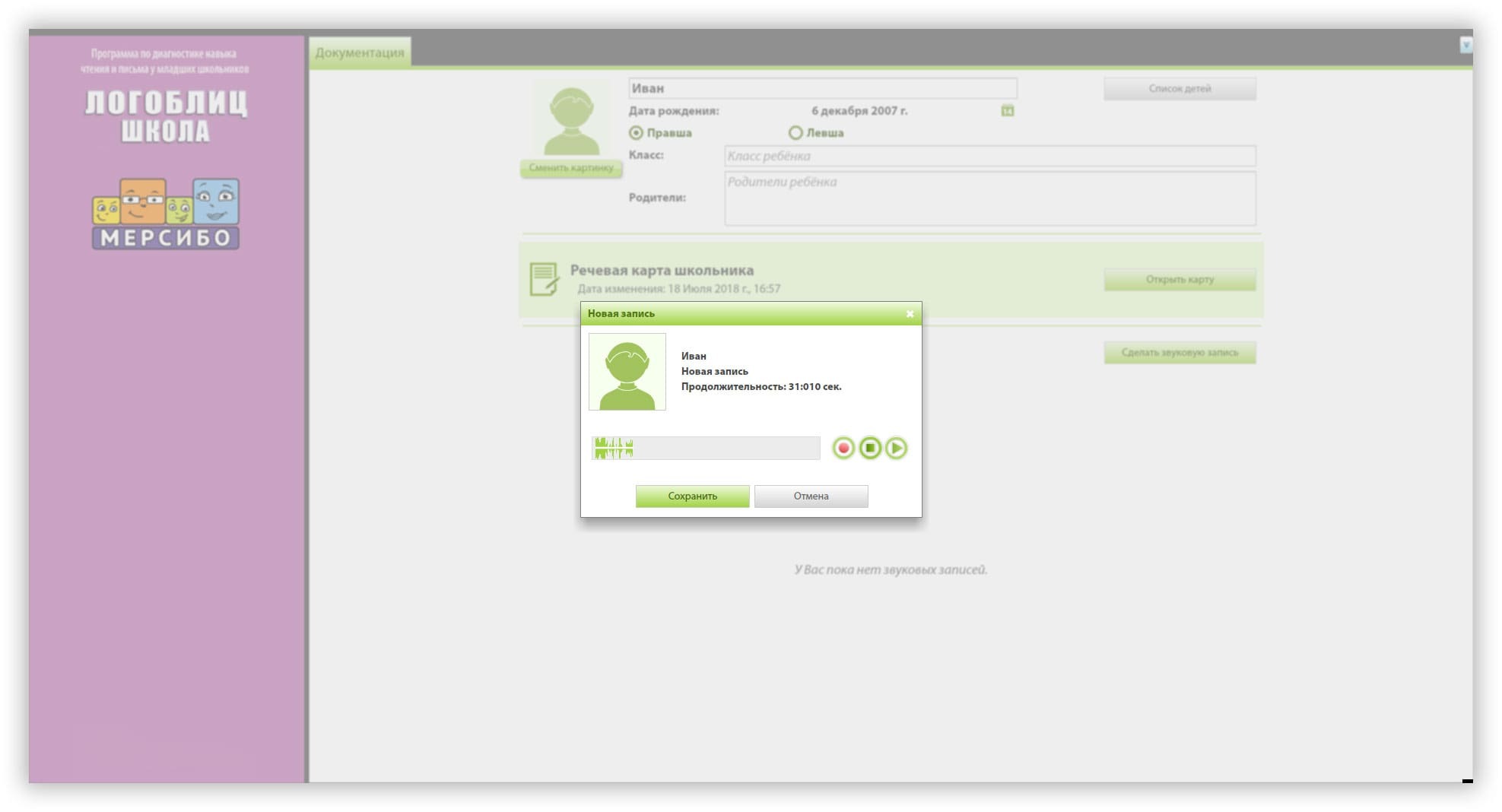Image resolution: width=1502 pixels, height=812 pixels.
Task: Click the child's profile picture
Action: click(x=571, y=121)
